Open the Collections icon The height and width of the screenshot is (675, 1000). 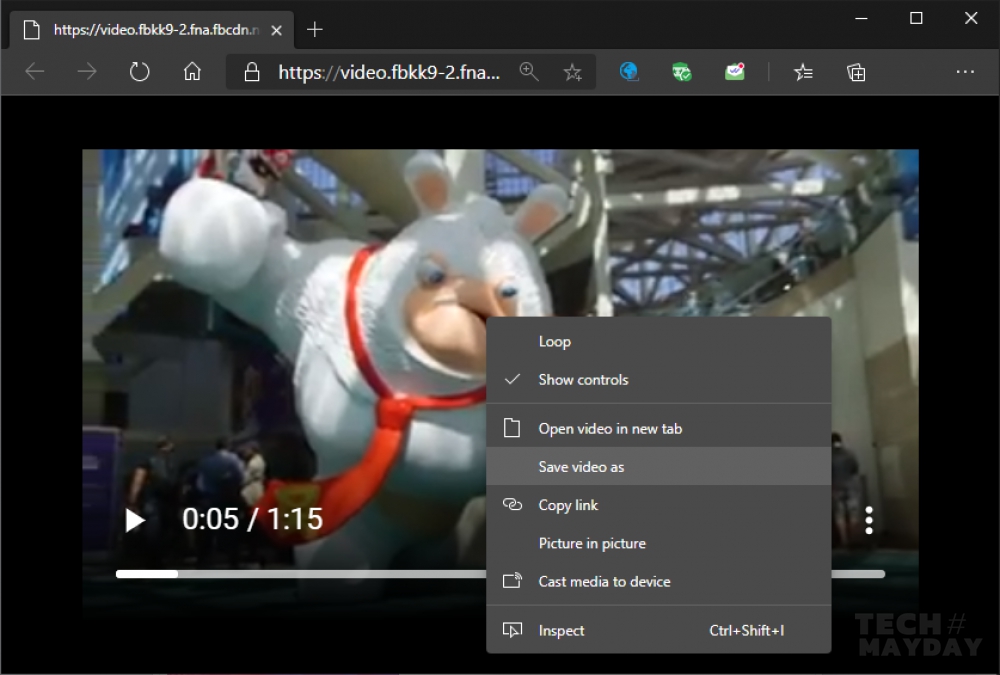(x=856, y=72)
